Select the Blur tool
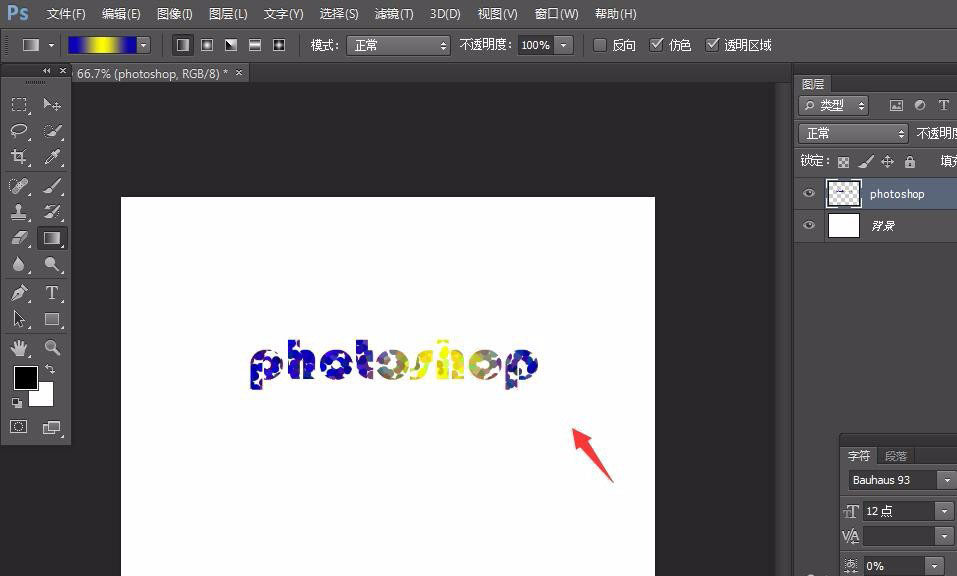The width and height of the screenshot is (957, 576). (x=19, y=264)
